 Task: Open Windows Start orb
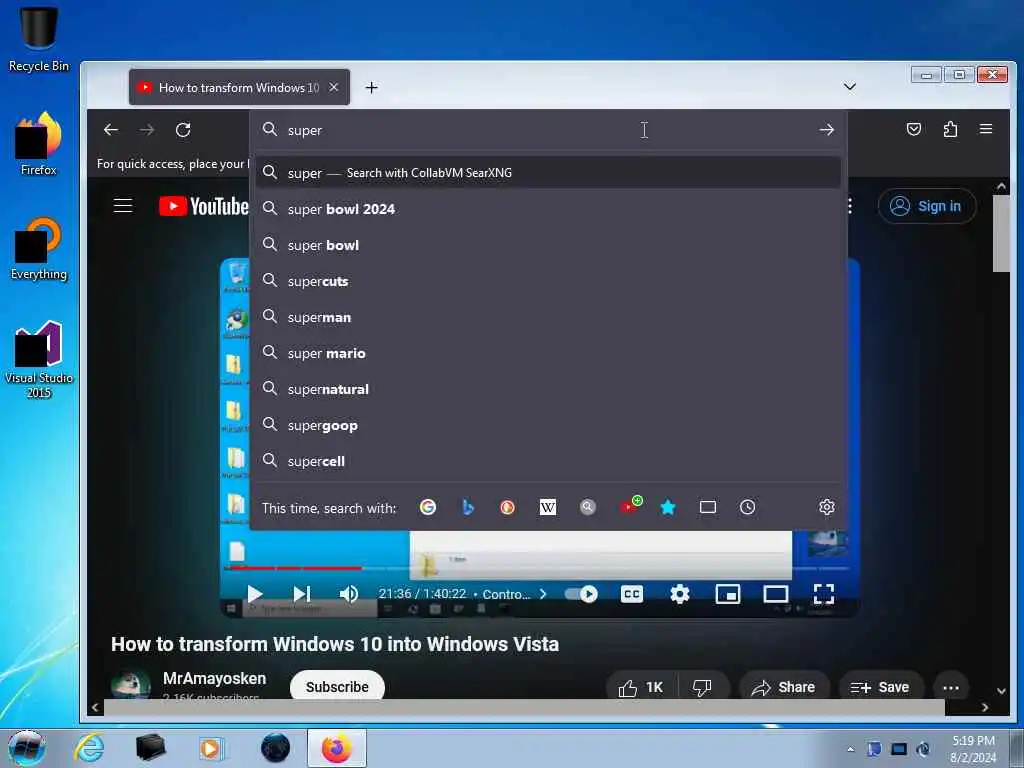27,748
